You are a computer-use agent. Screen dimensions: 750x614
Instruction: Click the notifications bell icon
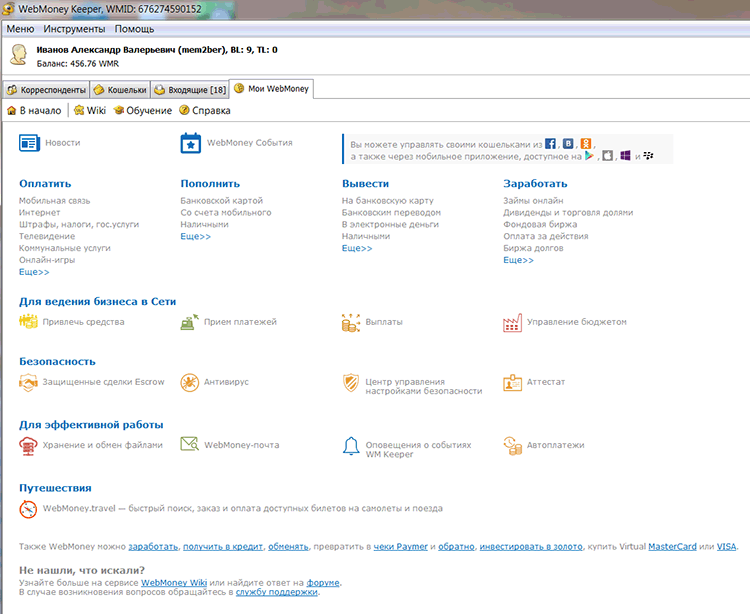click(351, 446)
